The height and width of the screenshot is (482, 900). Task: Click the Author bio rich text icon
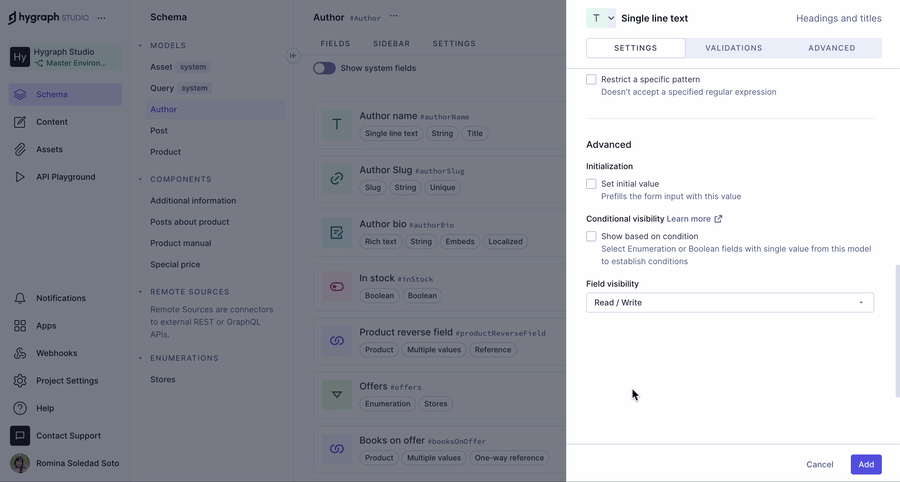[x=337, y=233]
